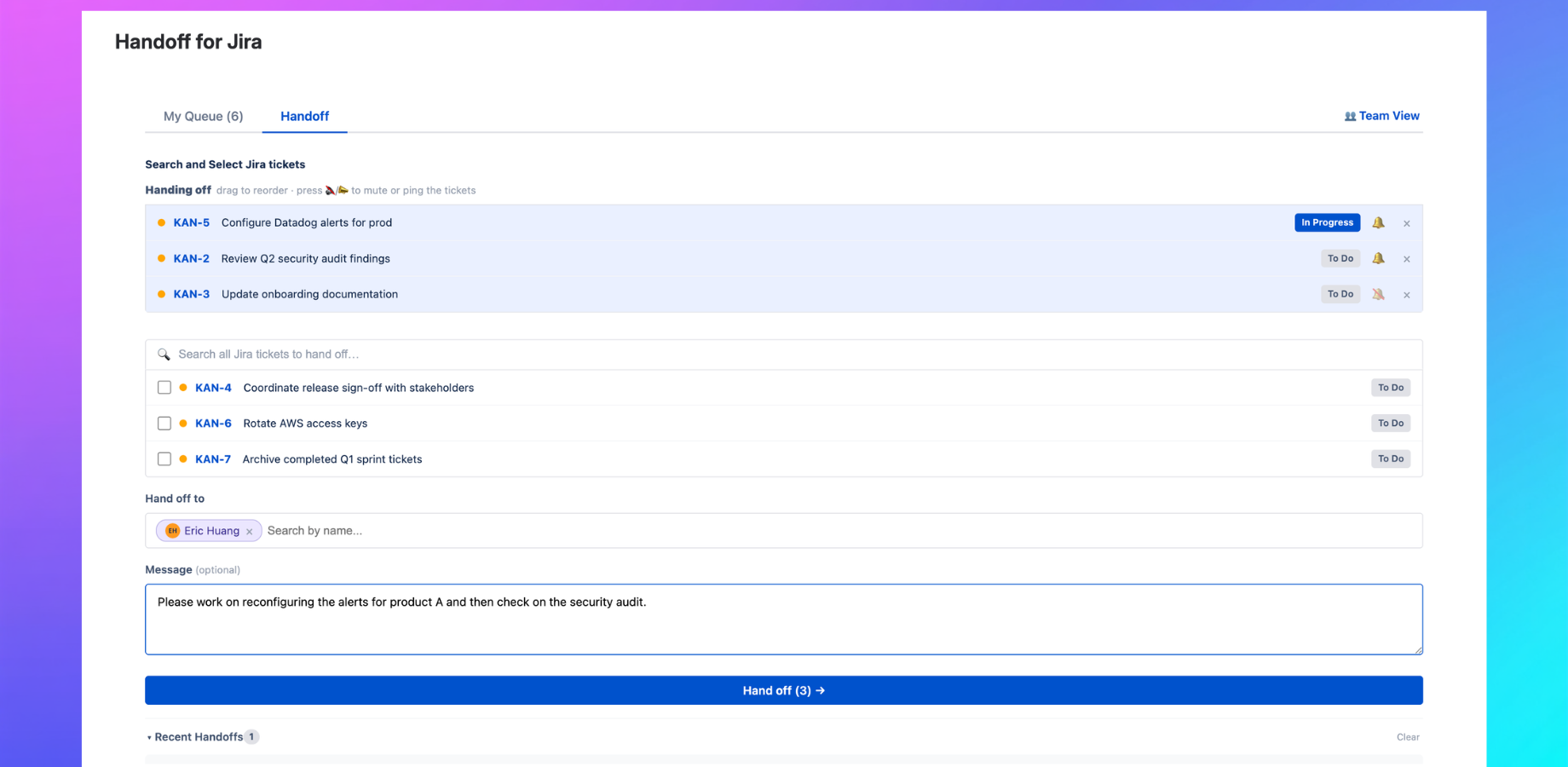Screen dimensions: 1568x767
Task: Click the To Do badge for KAN-4
Action: click(x=1391, y=388)
